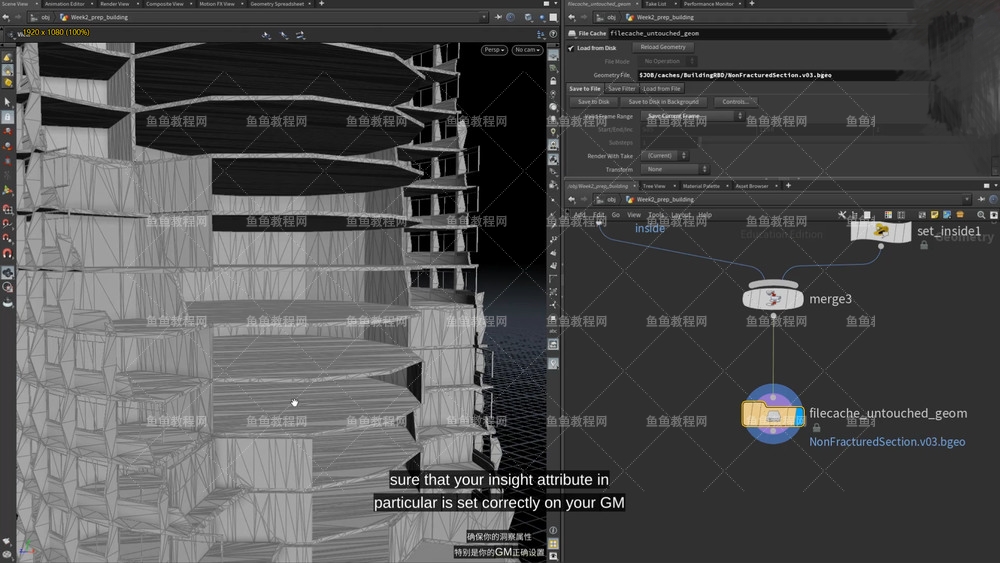
Task: Expand network editor path history dropdown
Action: [x=967, y=200]
